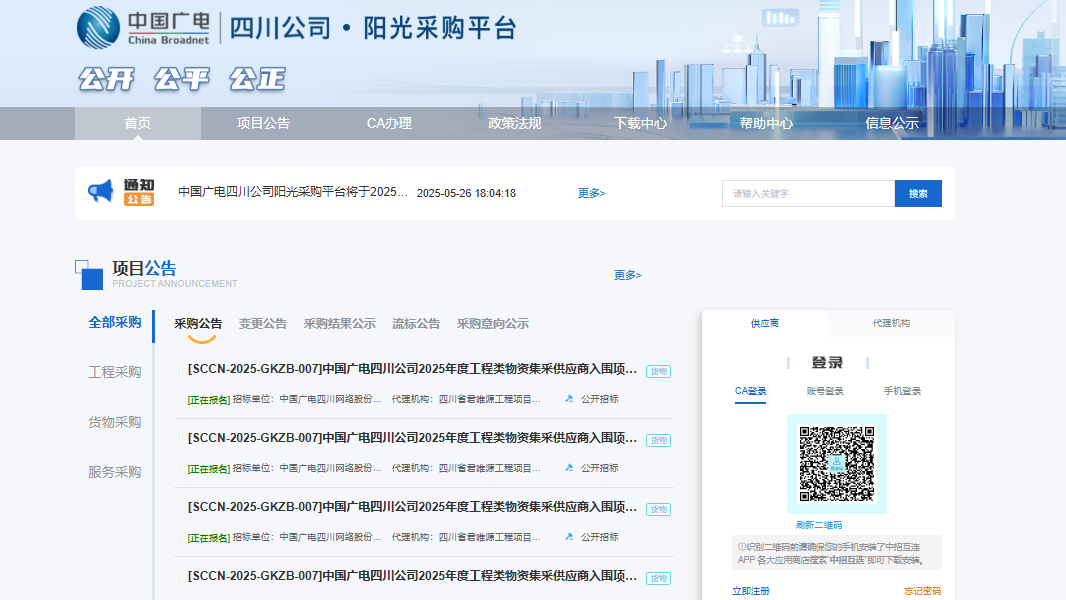Click the China Broadnet logo

(x=143, y=28)
